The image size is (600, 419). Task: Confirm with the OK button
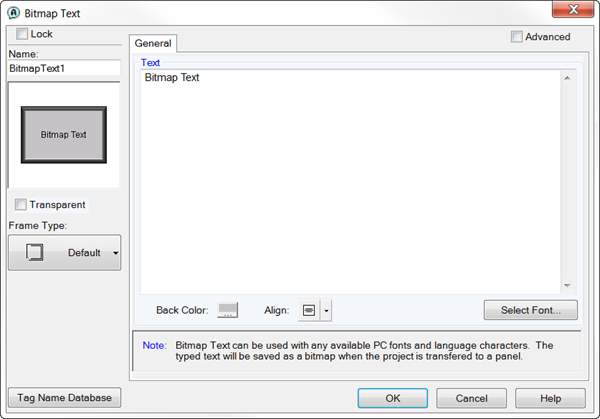(x=393, y=398)
